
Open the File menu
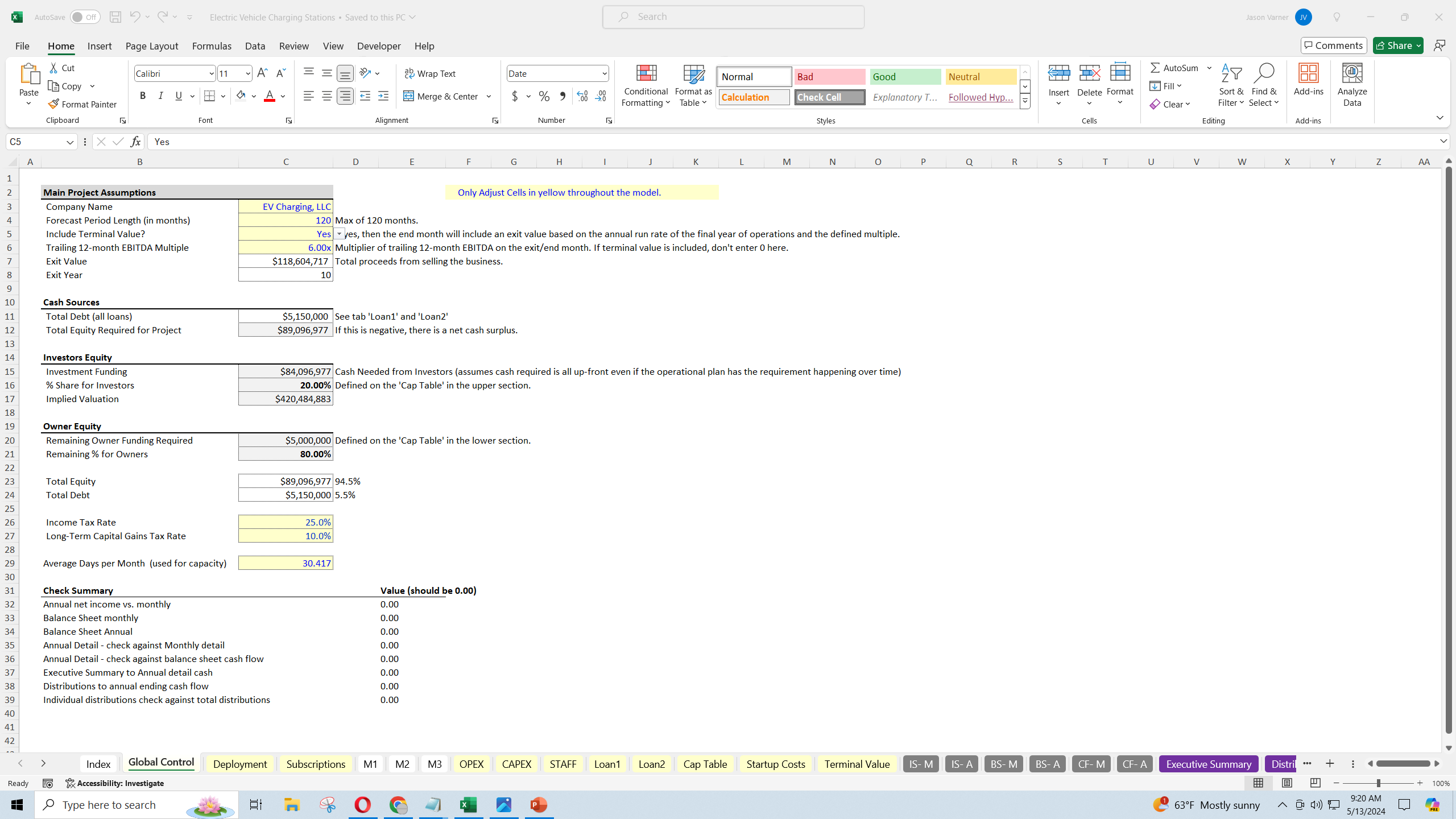point(22,45)
